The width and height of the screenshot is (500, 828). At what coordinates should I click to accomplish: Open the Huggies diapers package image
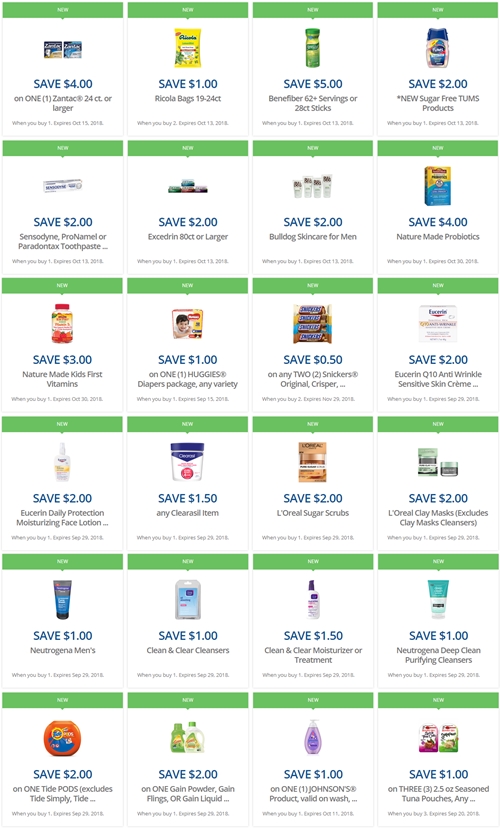(187, 324)
